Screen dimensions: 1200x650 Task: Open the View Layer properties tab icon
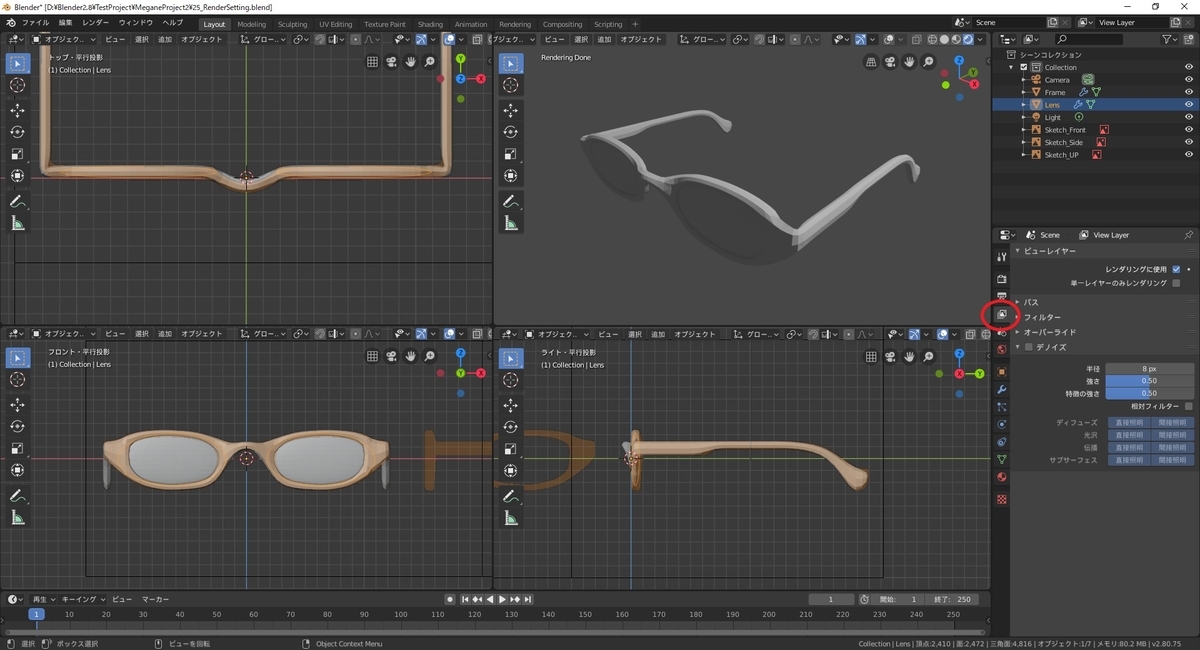tap(1002, 314)
